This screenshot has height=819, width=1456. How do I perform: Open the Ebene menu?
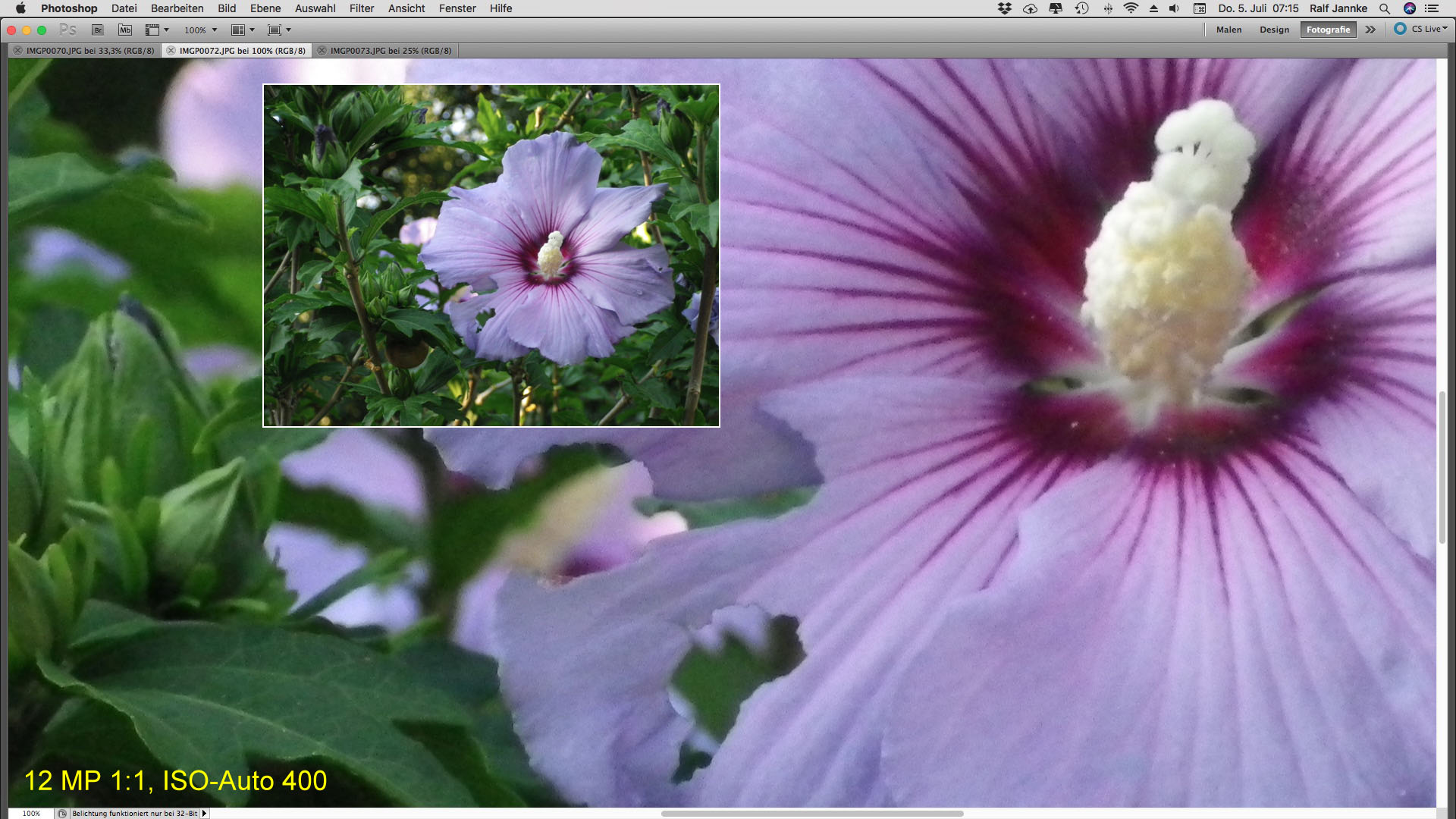(x=265, y=8)
